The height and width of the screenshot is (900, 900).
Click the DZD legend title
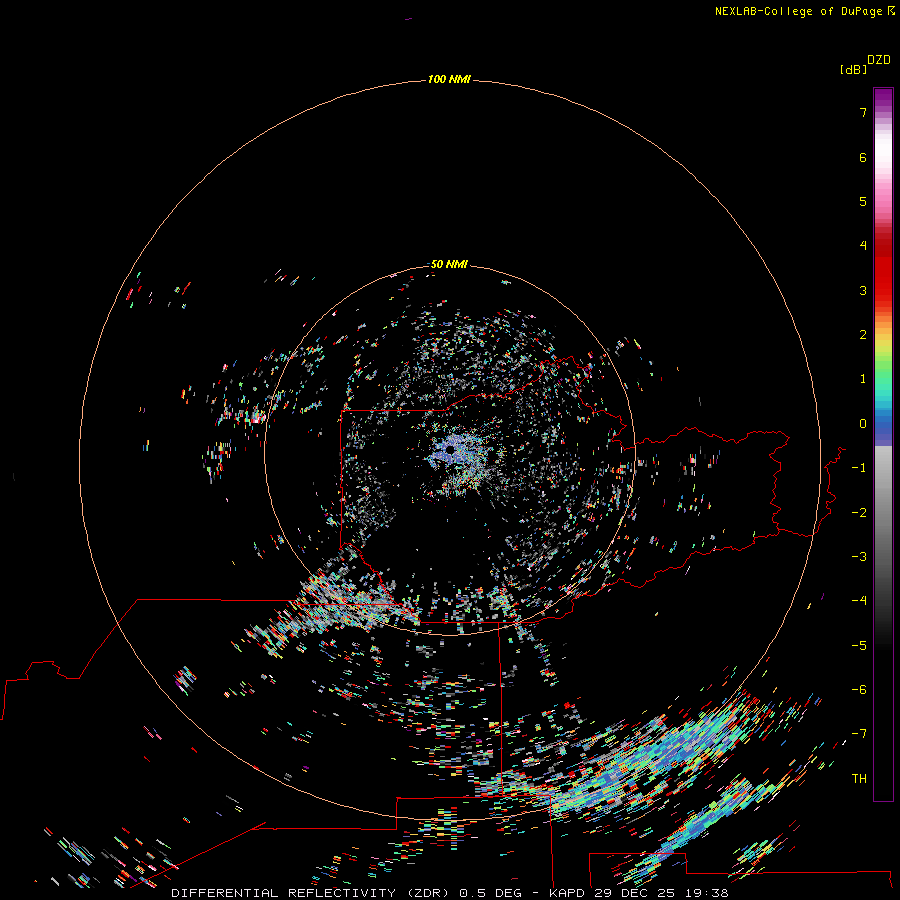coord(879,60)
